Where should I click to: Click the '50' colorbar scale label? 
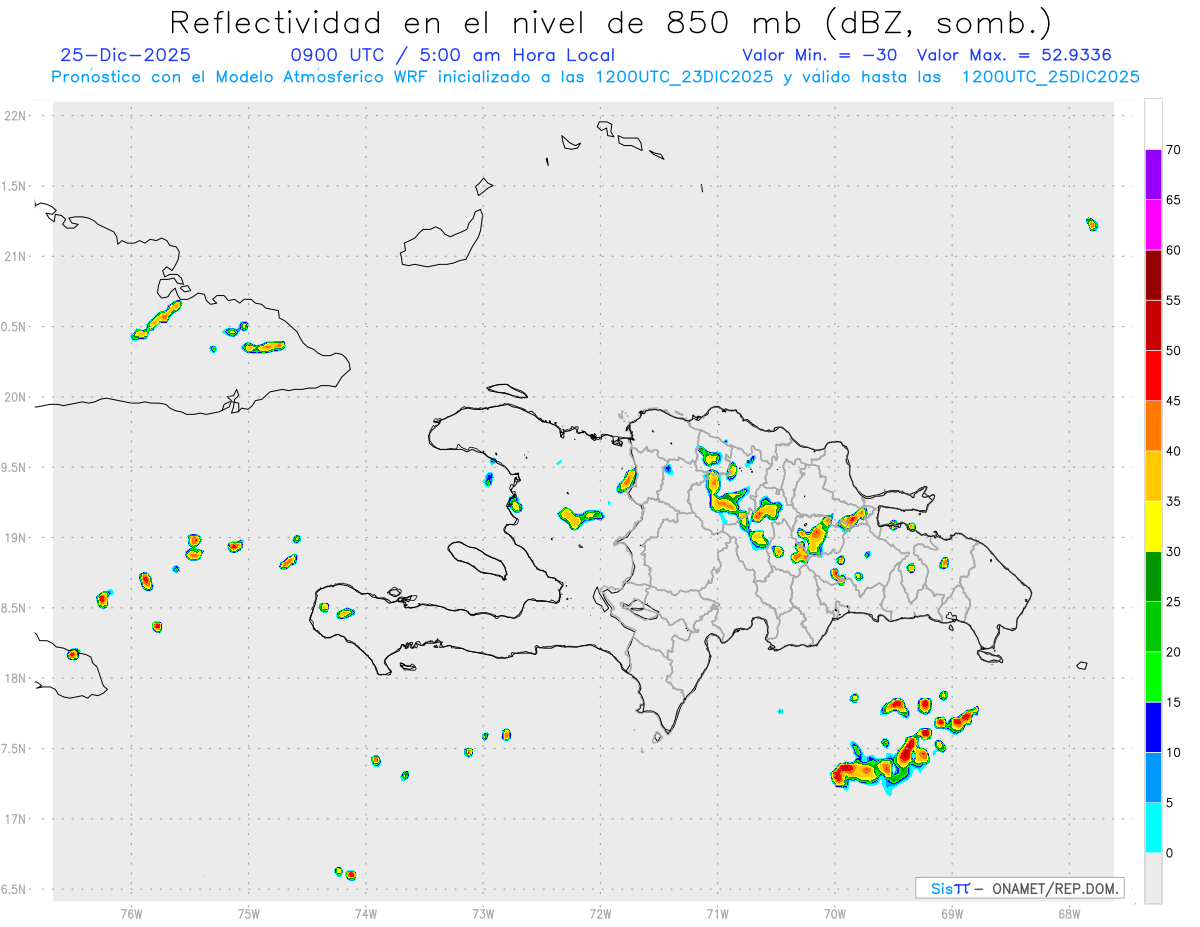tap(1173, 351)
